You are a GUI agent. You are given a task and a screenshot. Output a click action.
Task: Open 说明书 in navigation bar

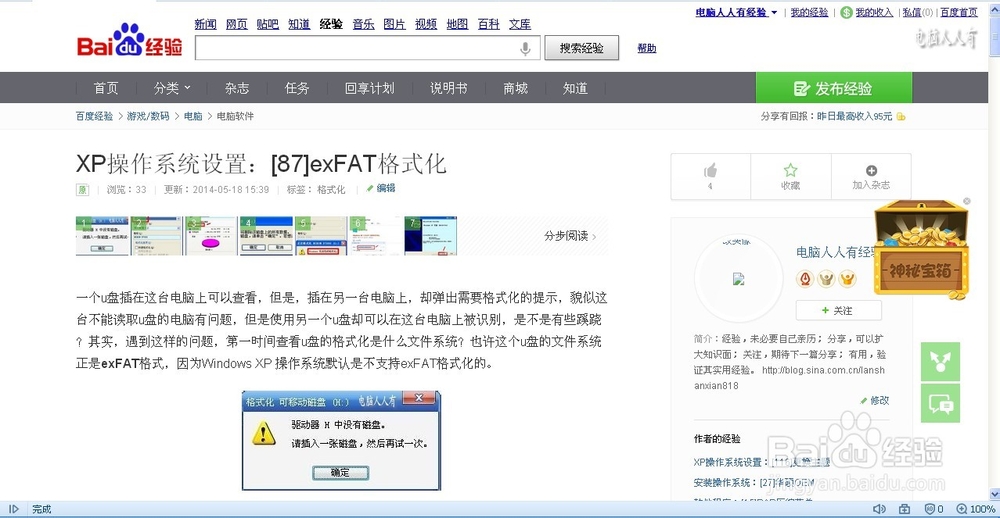point(448,88)
